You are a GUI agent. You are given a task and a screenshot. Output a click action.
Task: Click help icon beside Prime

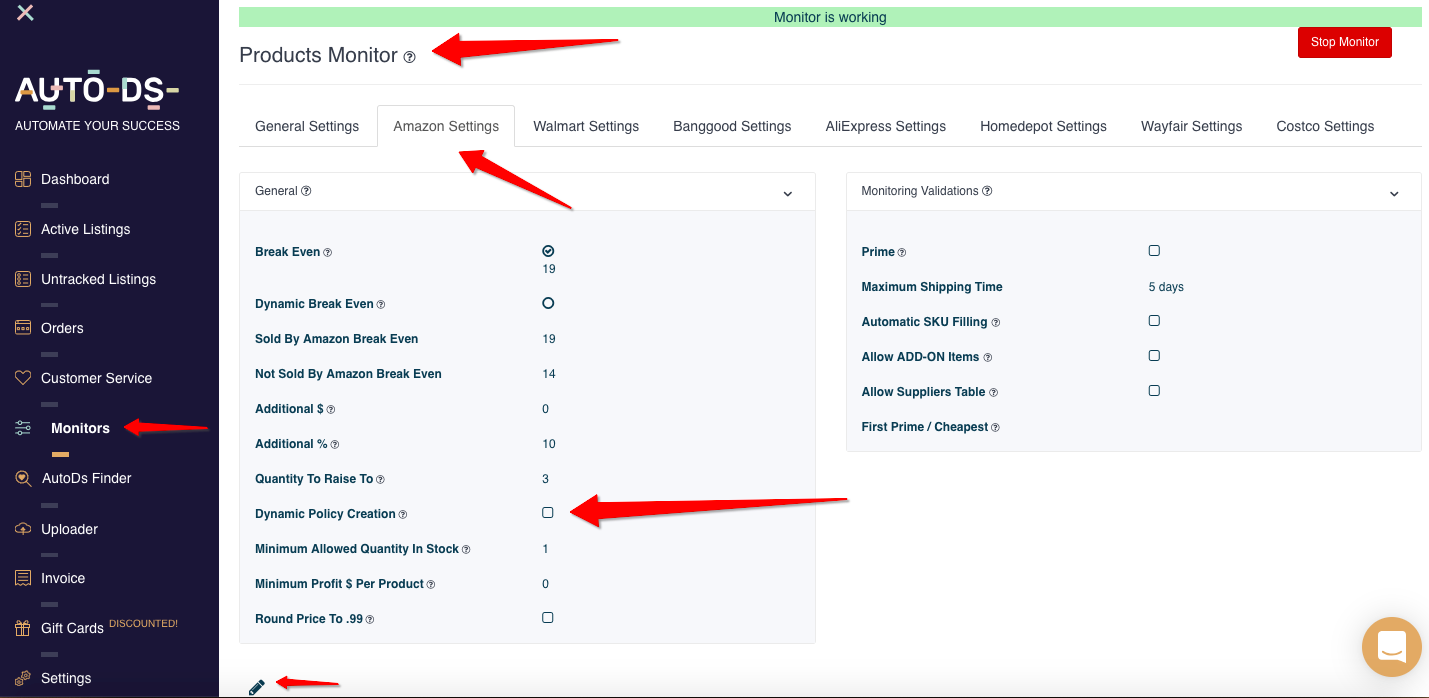click(902, 253)
